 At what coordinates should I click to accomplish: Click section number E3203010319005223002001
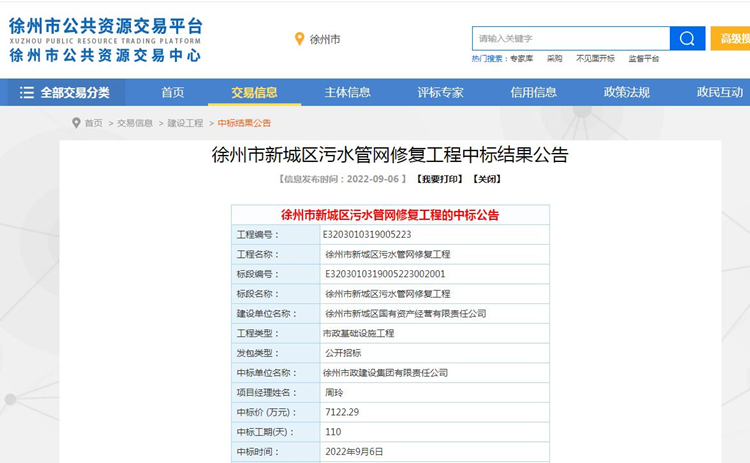(x=385, y=274)
